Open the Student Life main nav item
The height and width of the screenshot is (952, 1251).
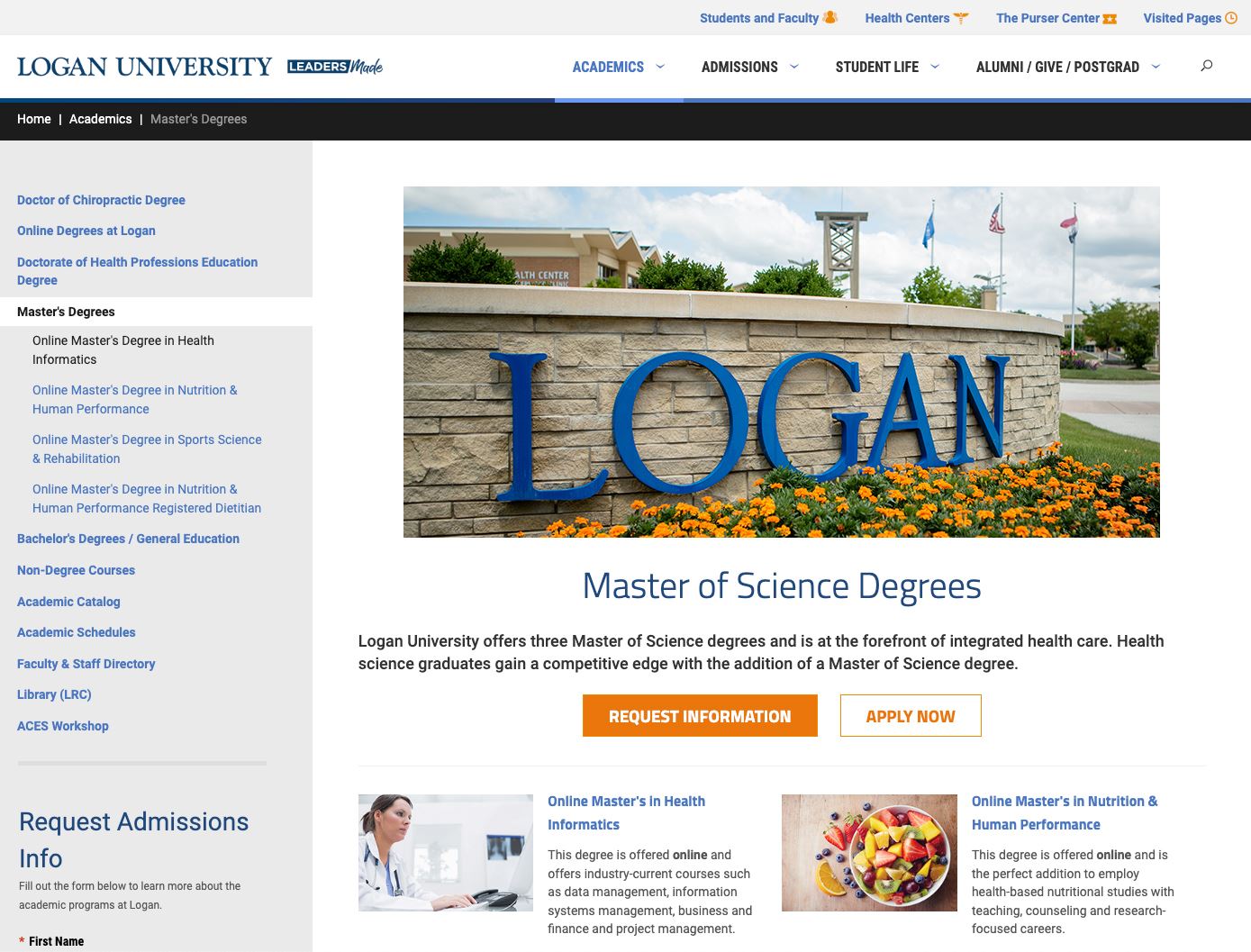[x=877, y=67]
